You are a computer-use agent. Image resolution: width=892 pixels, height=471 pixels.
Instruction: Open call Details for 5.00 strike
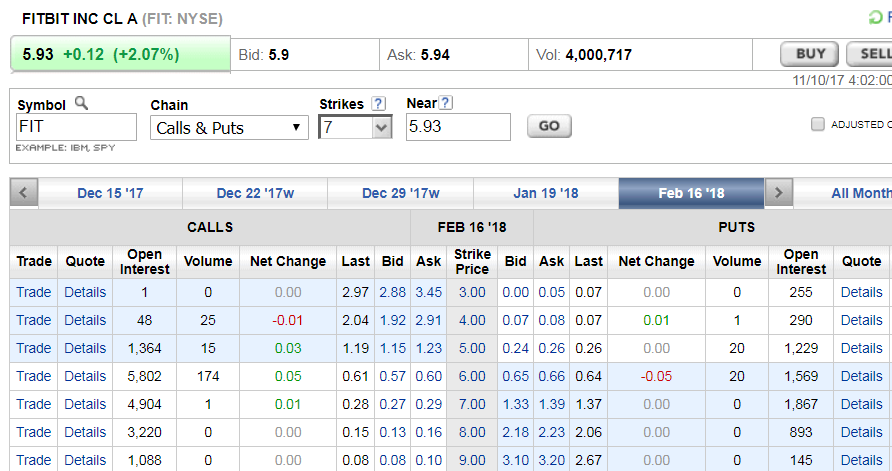(85, 348)
